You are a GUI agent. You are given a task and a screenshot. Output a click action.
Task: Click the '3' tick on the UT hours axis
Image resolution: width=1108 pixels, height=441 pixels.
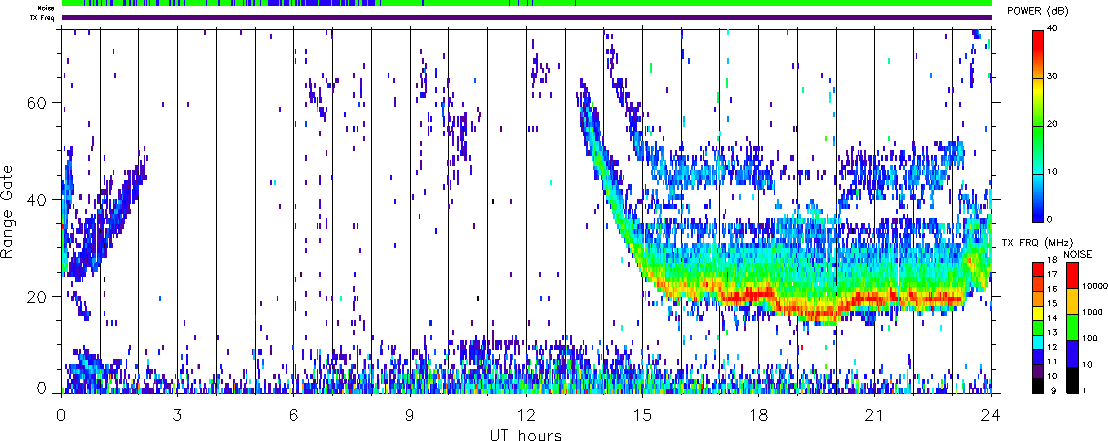tap(177, 414)
